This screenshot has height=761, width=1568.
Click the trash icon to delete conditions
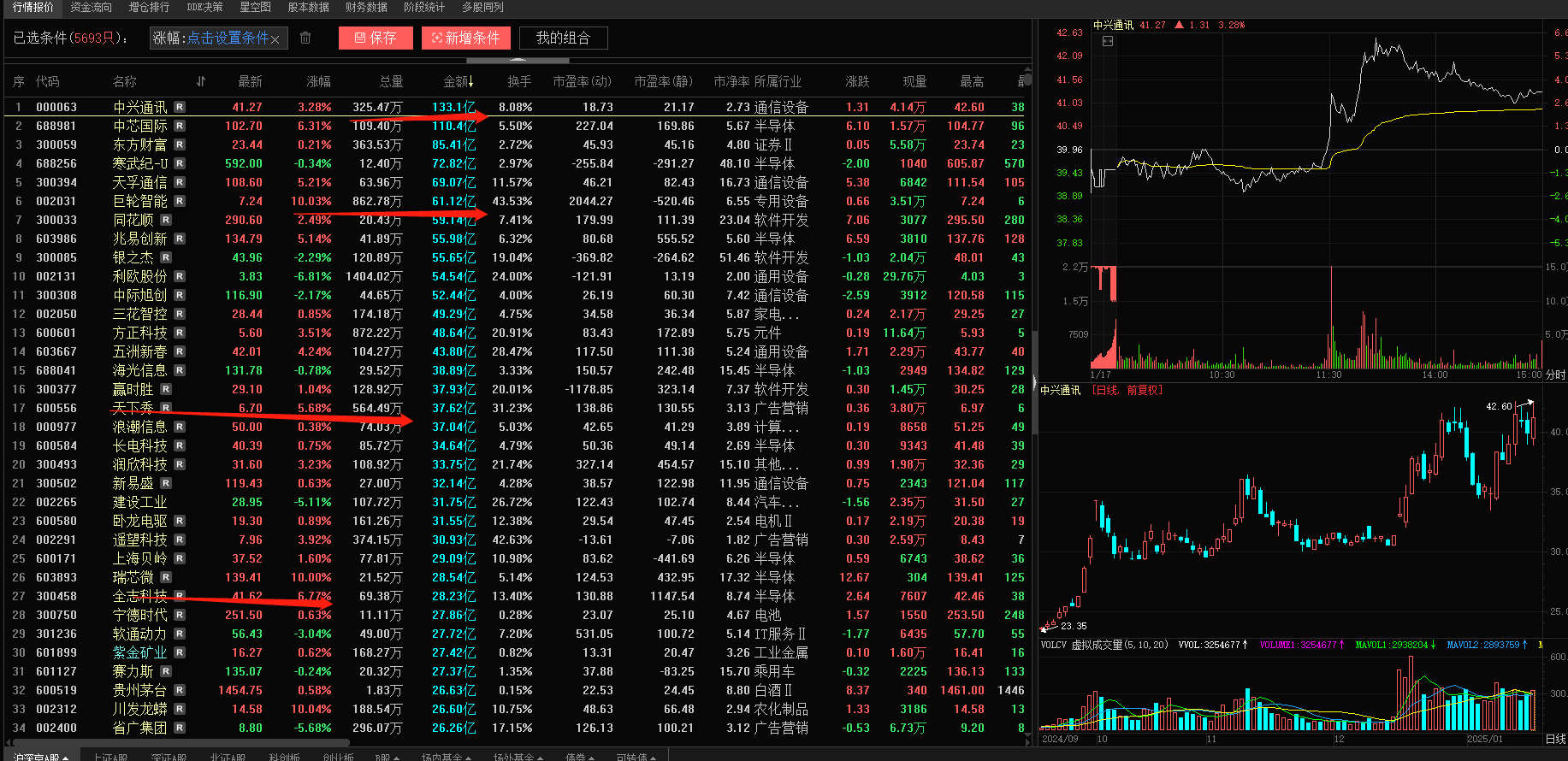(305, 38)
